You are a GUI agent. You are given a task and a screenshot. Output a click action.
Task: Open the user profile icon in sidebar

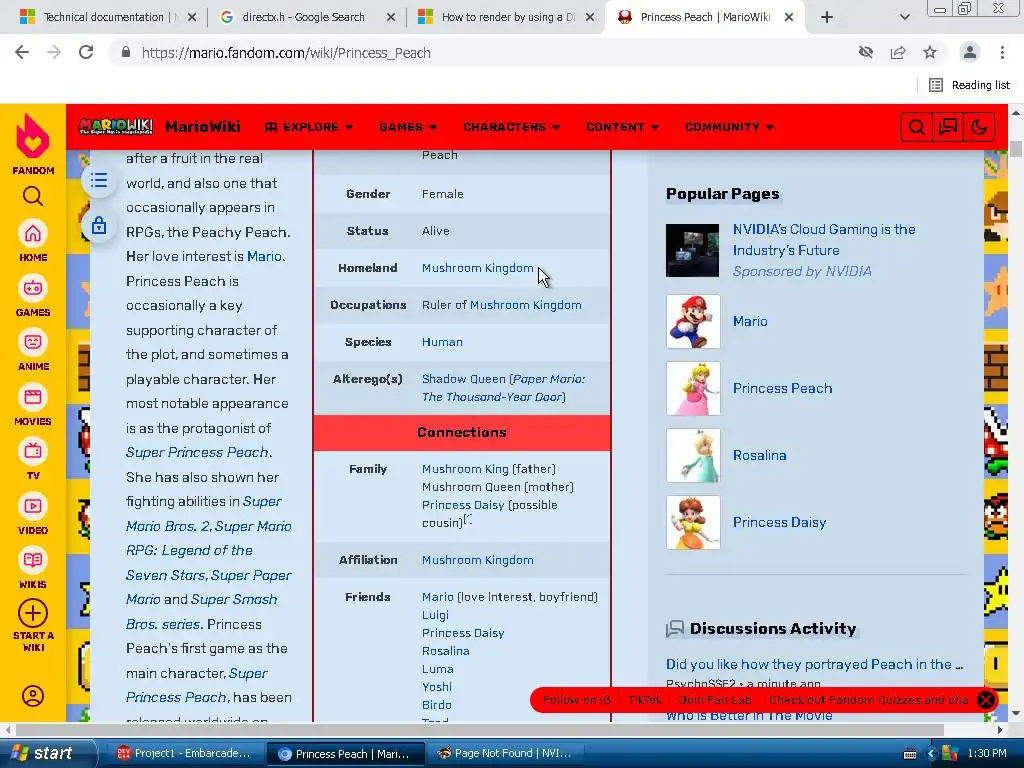tap(33, 696)
